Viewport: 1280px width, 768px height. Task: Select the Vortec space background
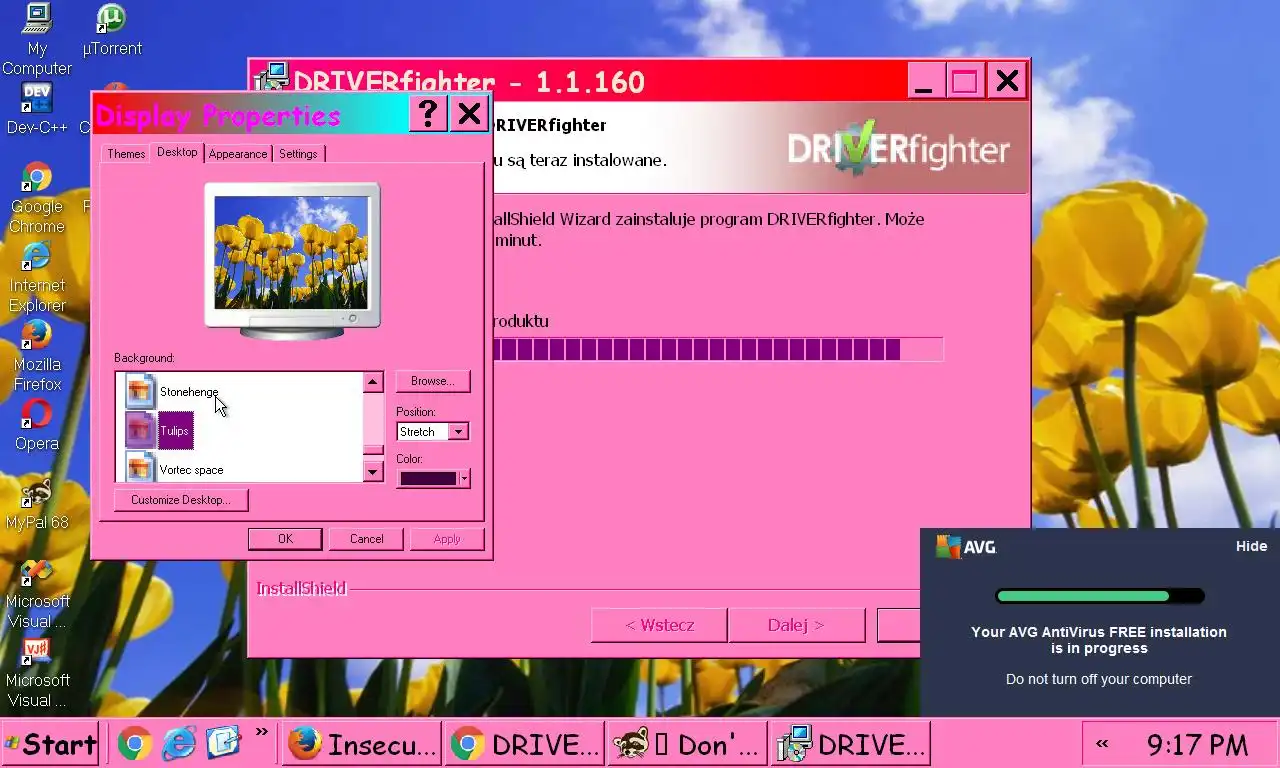click(x=191, y=470)
